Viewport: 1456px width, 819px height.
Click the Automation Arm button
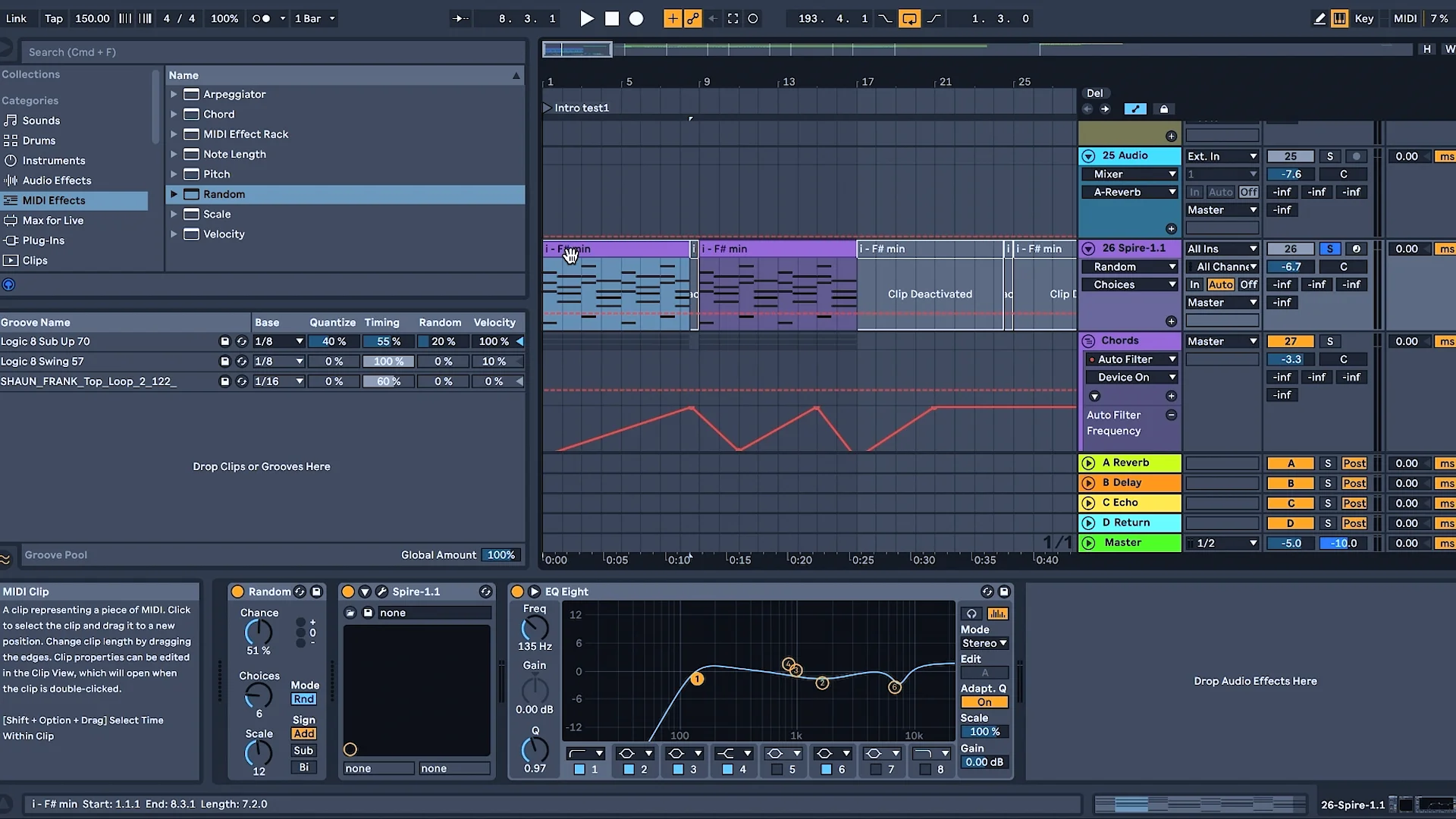pos(692,19)
